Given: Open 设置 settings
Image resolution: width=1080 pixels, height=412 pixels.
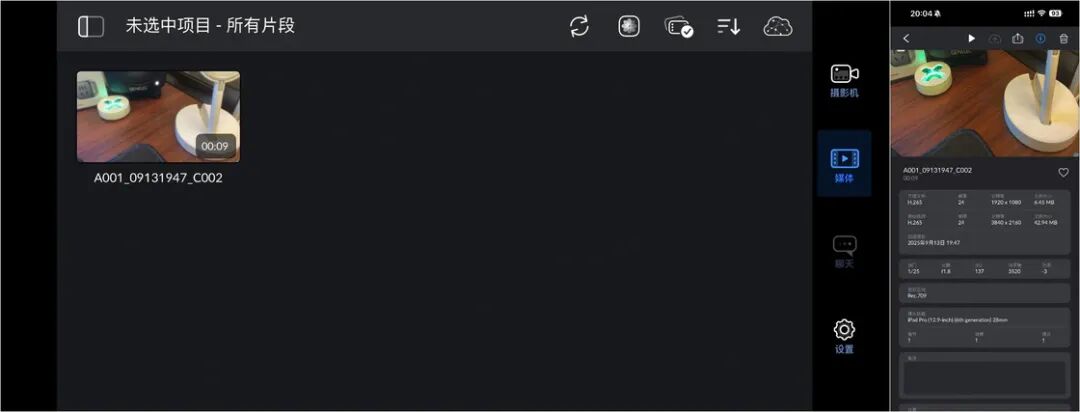Looking at the screenshot, I should tap(844, 336).
